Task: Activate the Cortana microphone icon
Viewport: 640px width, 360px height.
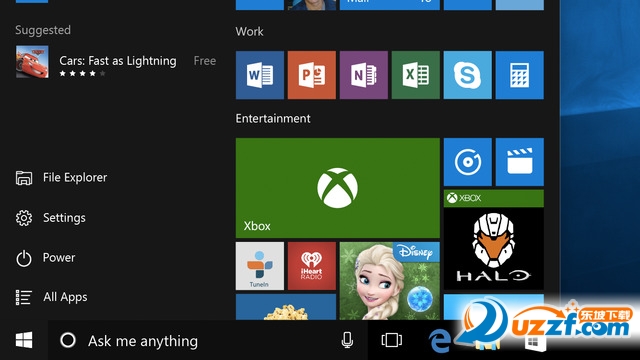Action: click(347, 340)
